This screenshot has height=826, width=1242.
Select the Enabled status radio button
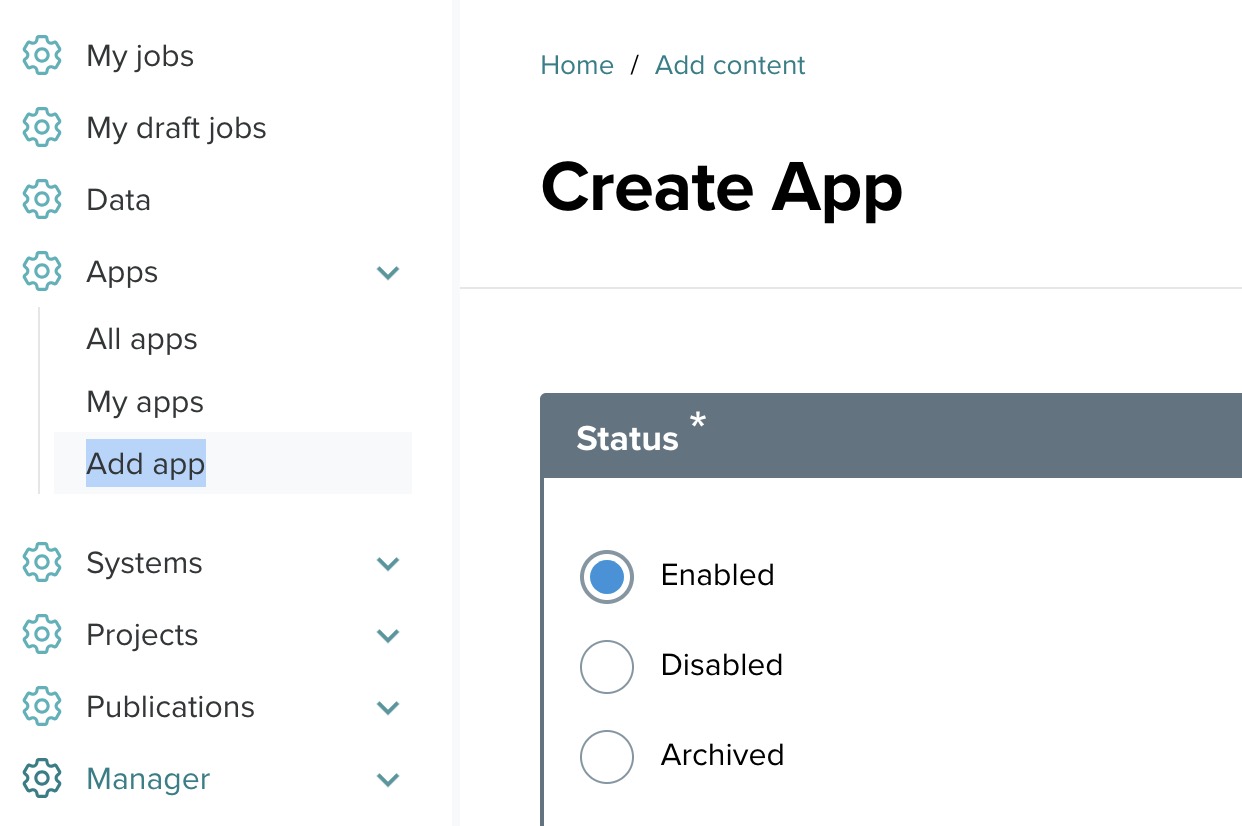(x=607, y=577)
